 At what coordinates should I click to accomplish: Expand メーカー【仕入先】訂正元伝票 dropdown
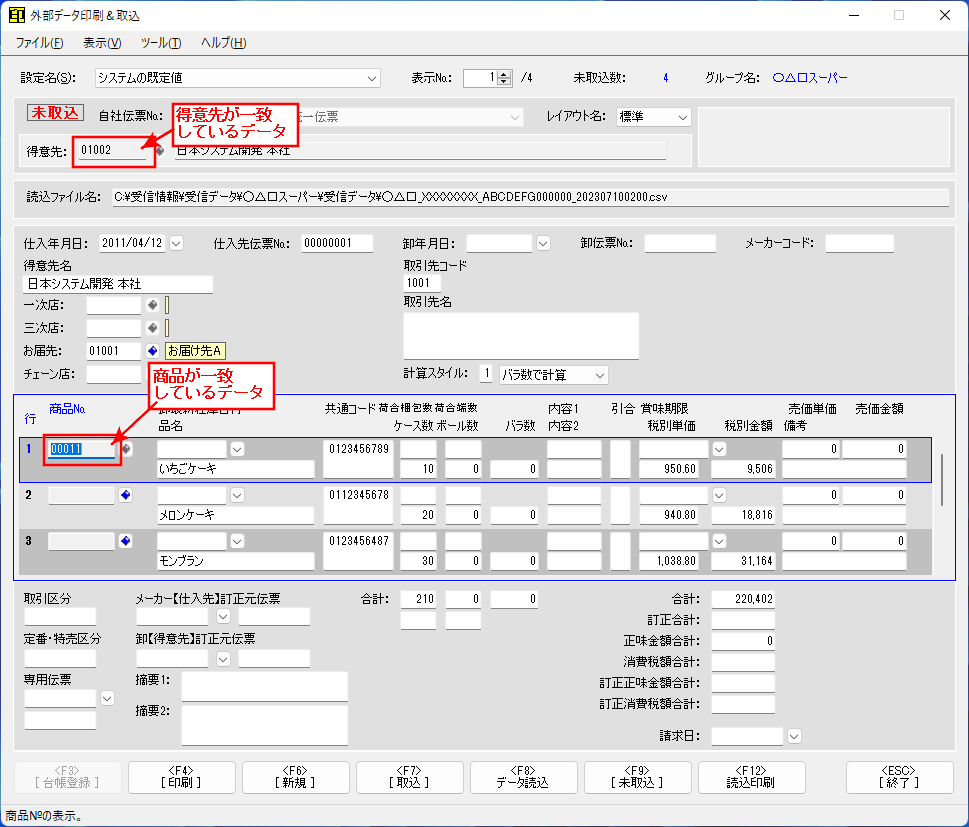(223, 616)
